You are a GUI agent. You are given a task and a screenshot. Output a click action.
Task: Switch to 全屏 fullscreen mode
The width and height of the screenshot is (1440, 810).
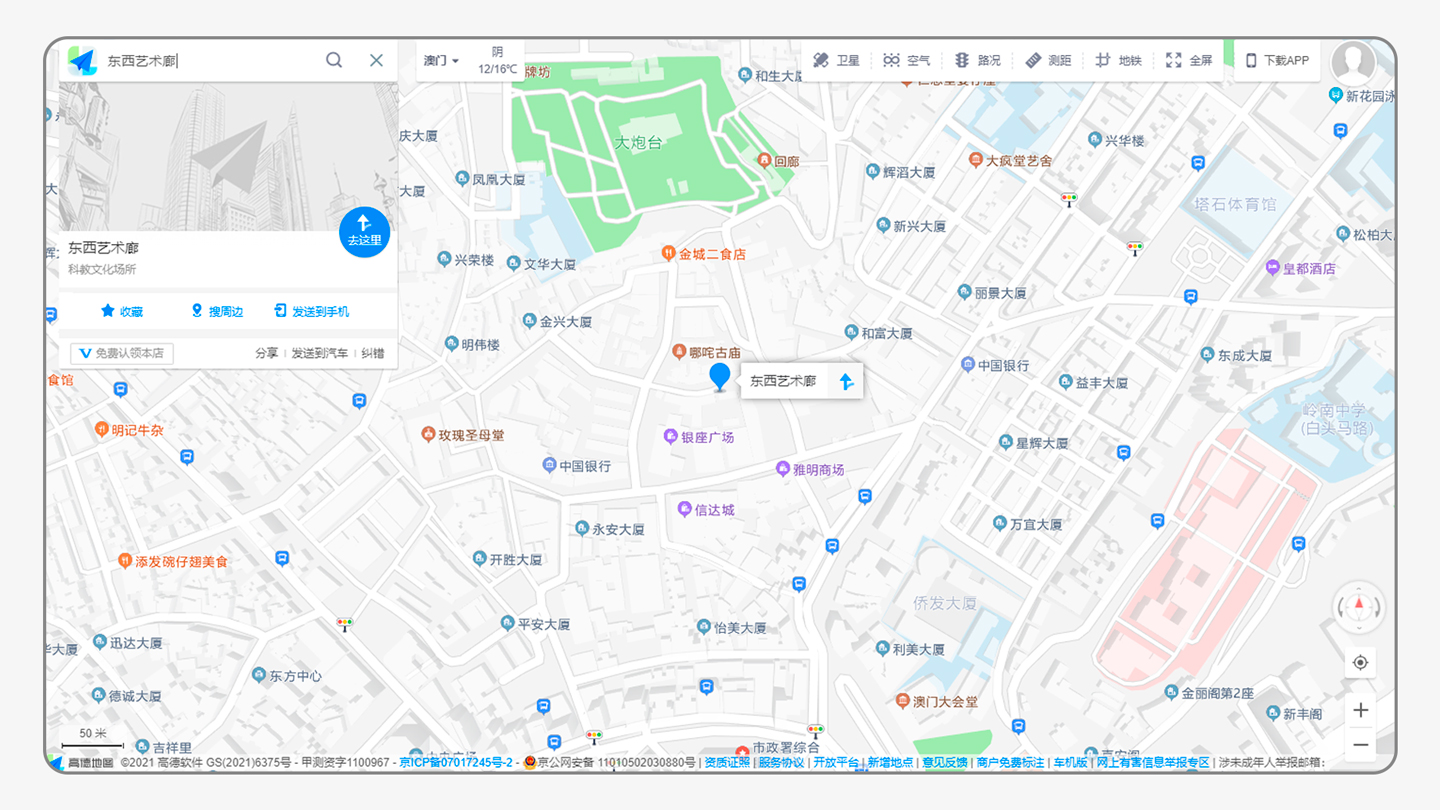1189,60
